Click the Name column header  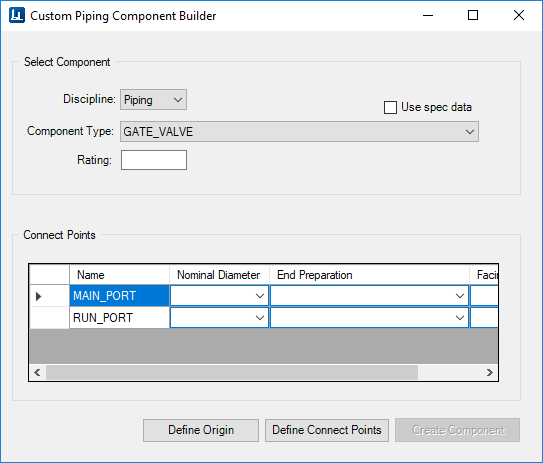(x=119, y=275)
